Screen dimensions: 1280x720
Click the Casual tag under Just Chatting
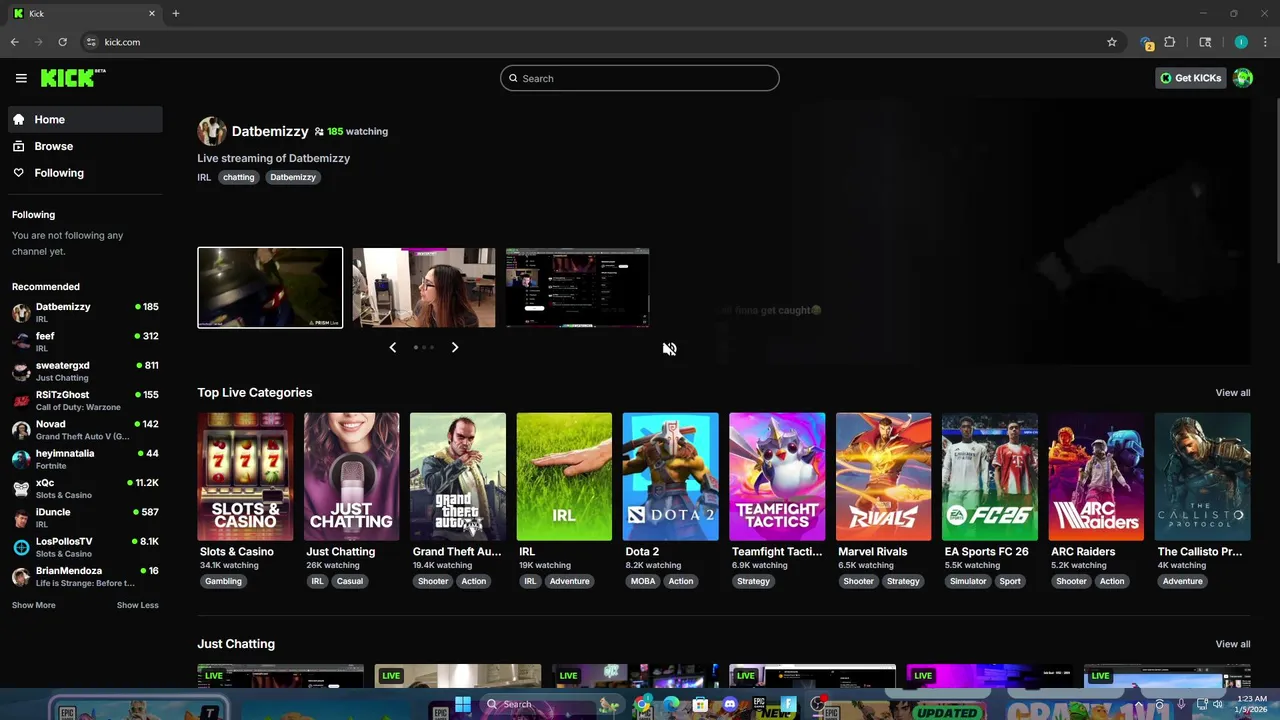[350, 581]
